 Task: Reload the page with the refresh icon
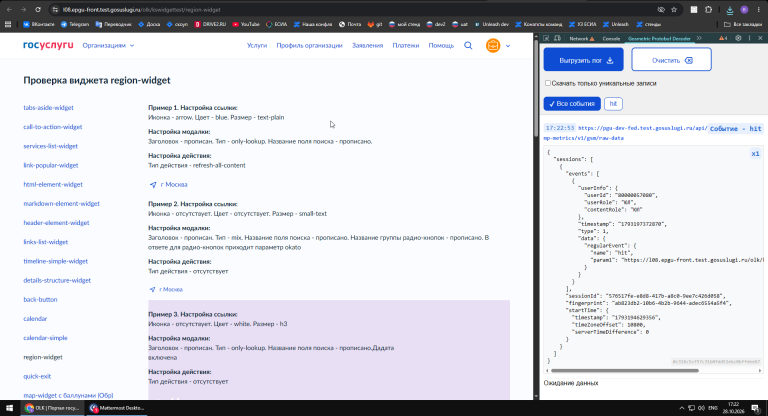tap(38, 9)
